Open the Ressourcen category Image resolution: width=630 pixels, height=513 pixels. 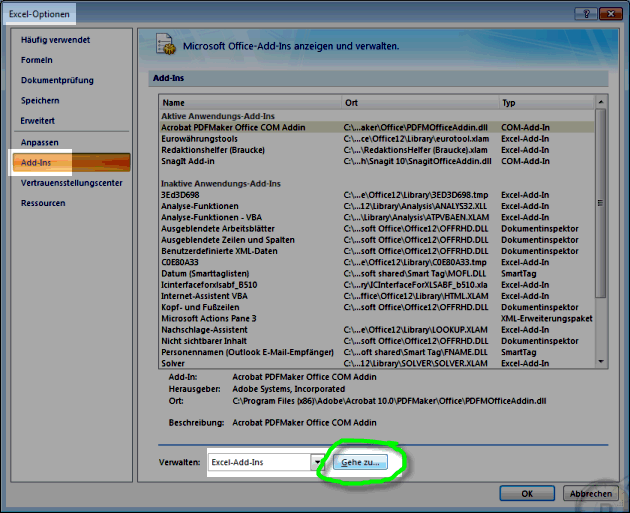tap(43, 203)
